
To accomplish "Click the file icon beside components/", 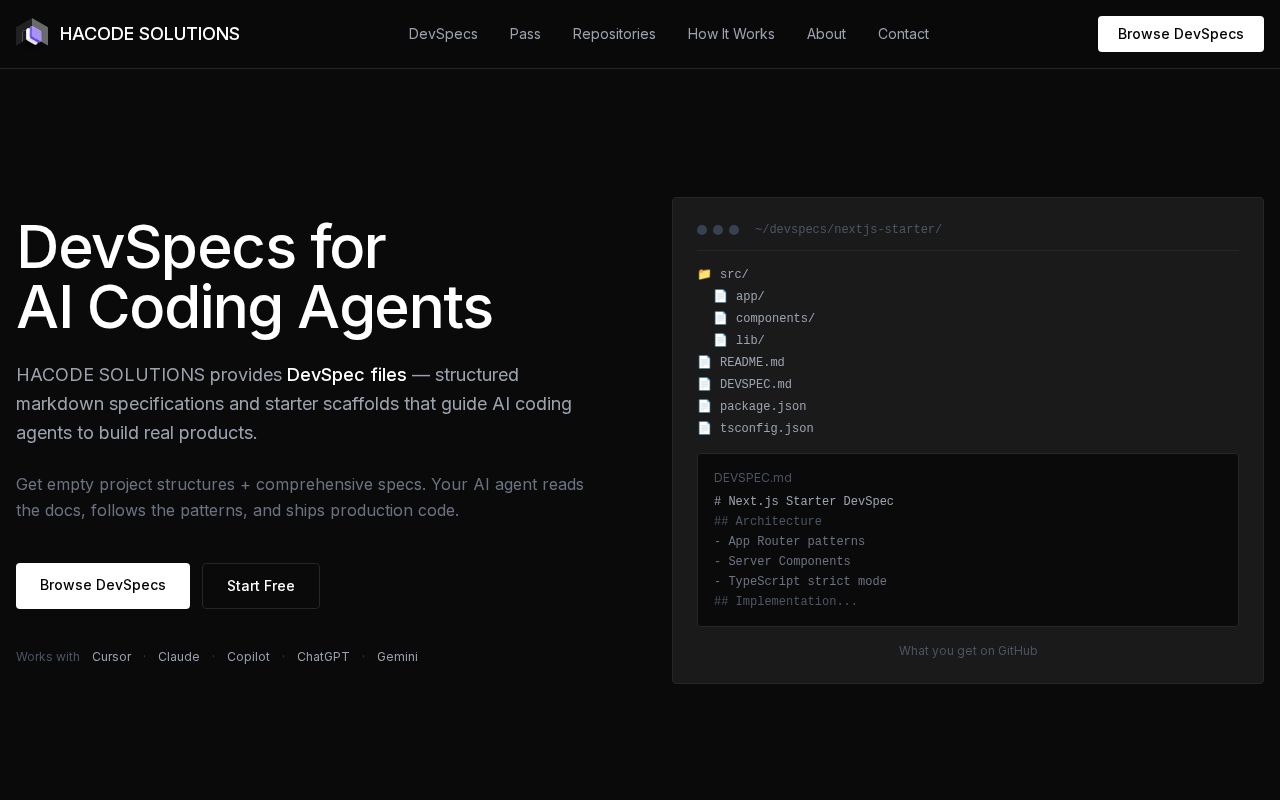I will 720,319.
